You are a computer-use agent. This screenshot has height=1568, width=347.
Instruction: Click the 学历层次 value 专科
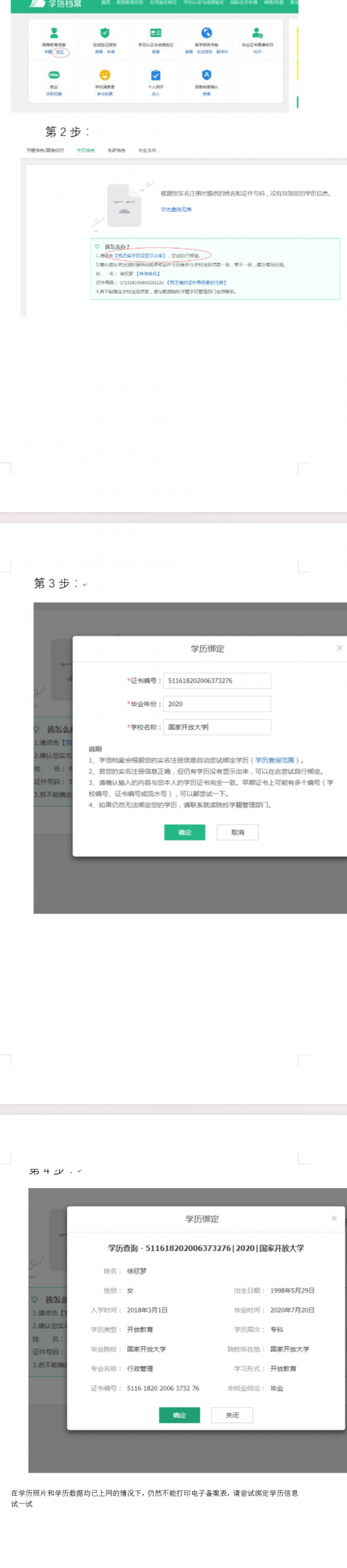277,1330
